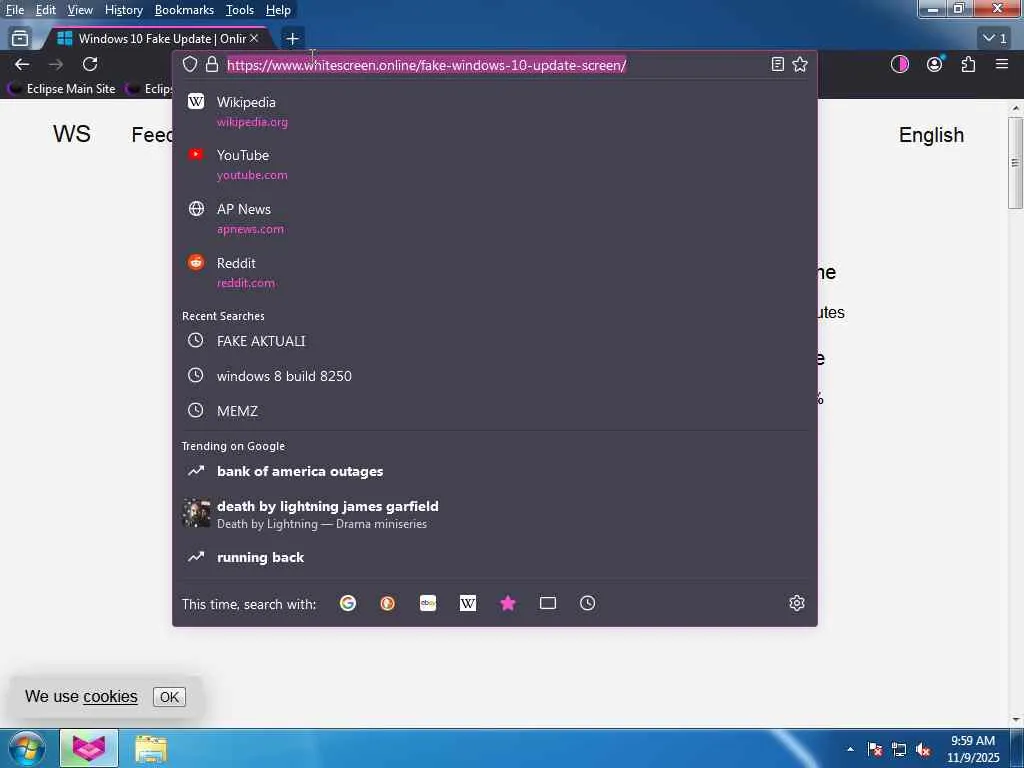The image size is (1024, 768).
Task: Close the Windows 10 Fake Update tab
Action: [x=254, y=39]
